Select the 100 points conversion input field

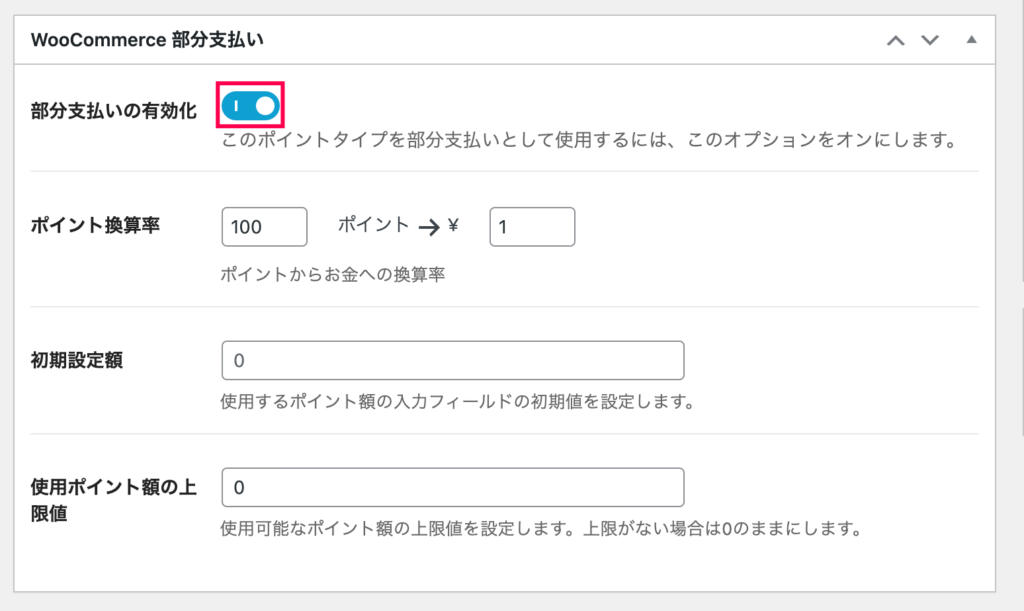(263, 226)
